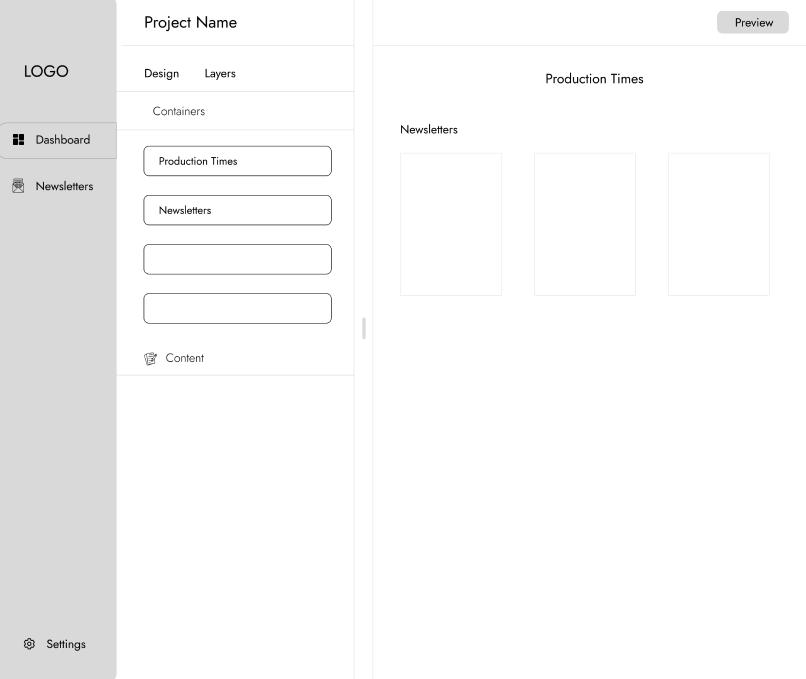This screenshot has width=806, height=679.
Task: Click the Production Times heading on canvas
Action: tap(594, 78)
